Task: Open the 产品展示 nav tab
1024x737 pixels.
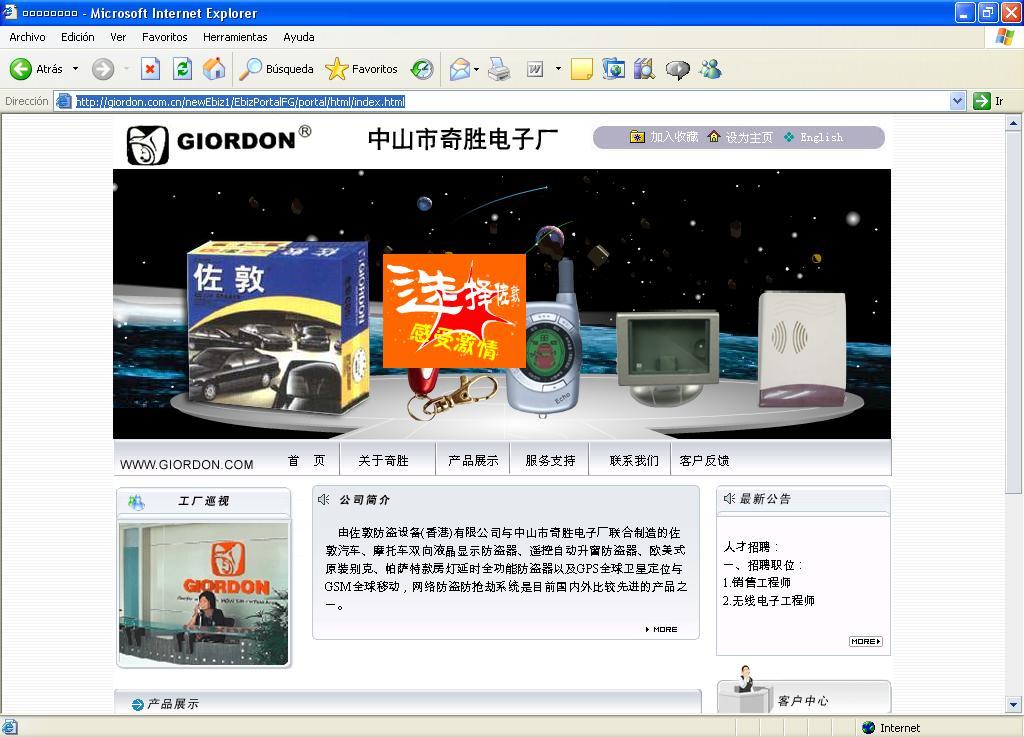Action: pyautogui.click(x=473, y=461)
